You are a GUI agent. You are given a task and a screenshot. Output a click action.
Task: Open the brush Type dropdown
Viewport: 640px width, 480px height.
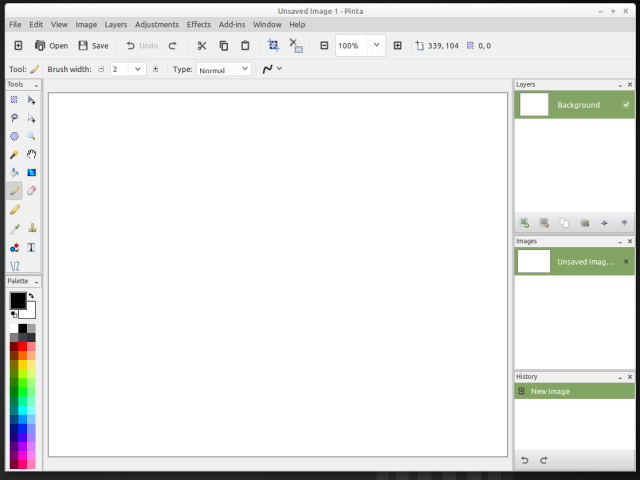pyautogui.click(x=224, y=69)
